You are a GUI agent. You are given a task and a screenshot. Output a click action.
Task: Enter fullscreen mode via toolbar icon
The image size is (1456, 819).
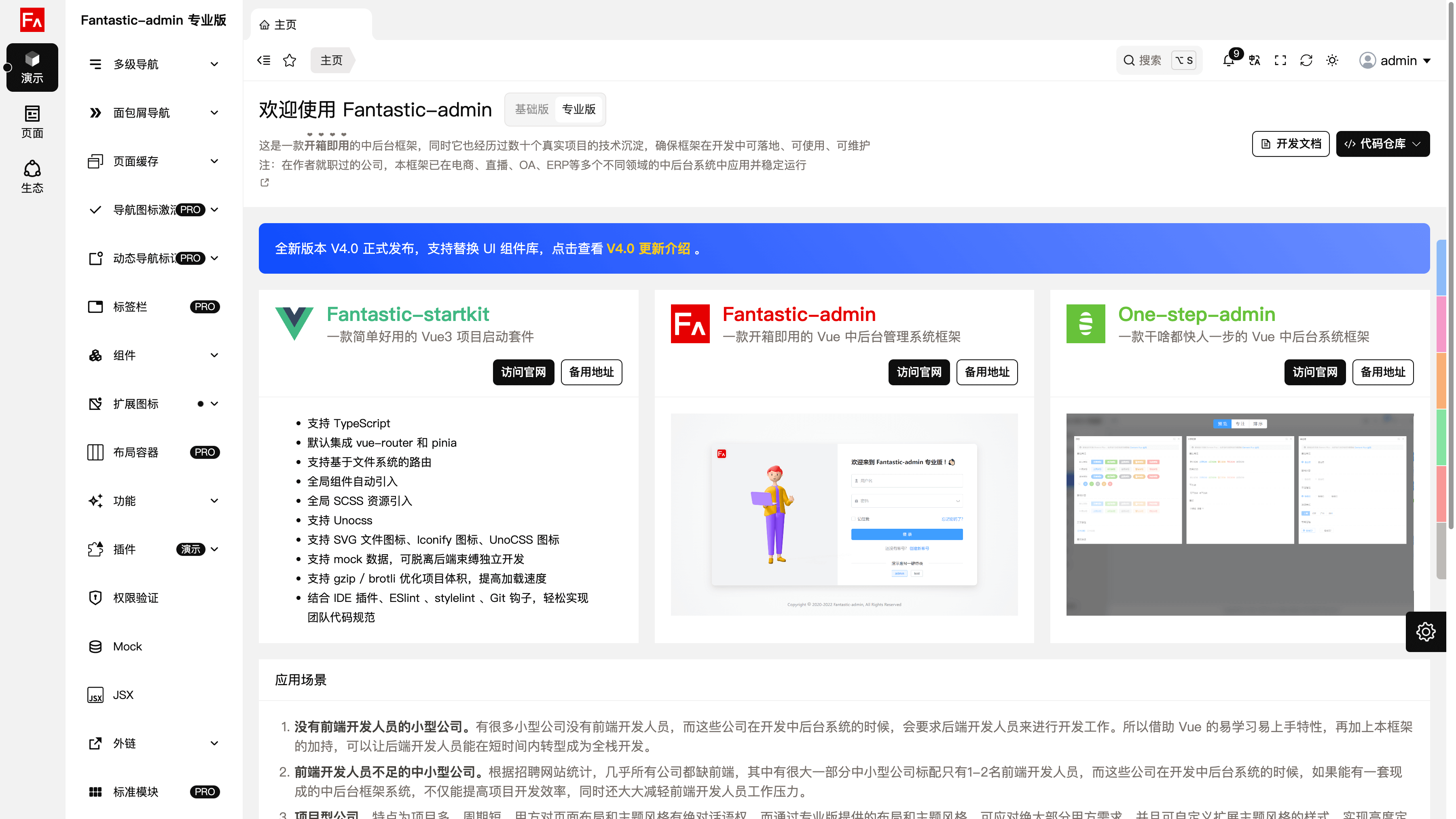(1281, 61)
